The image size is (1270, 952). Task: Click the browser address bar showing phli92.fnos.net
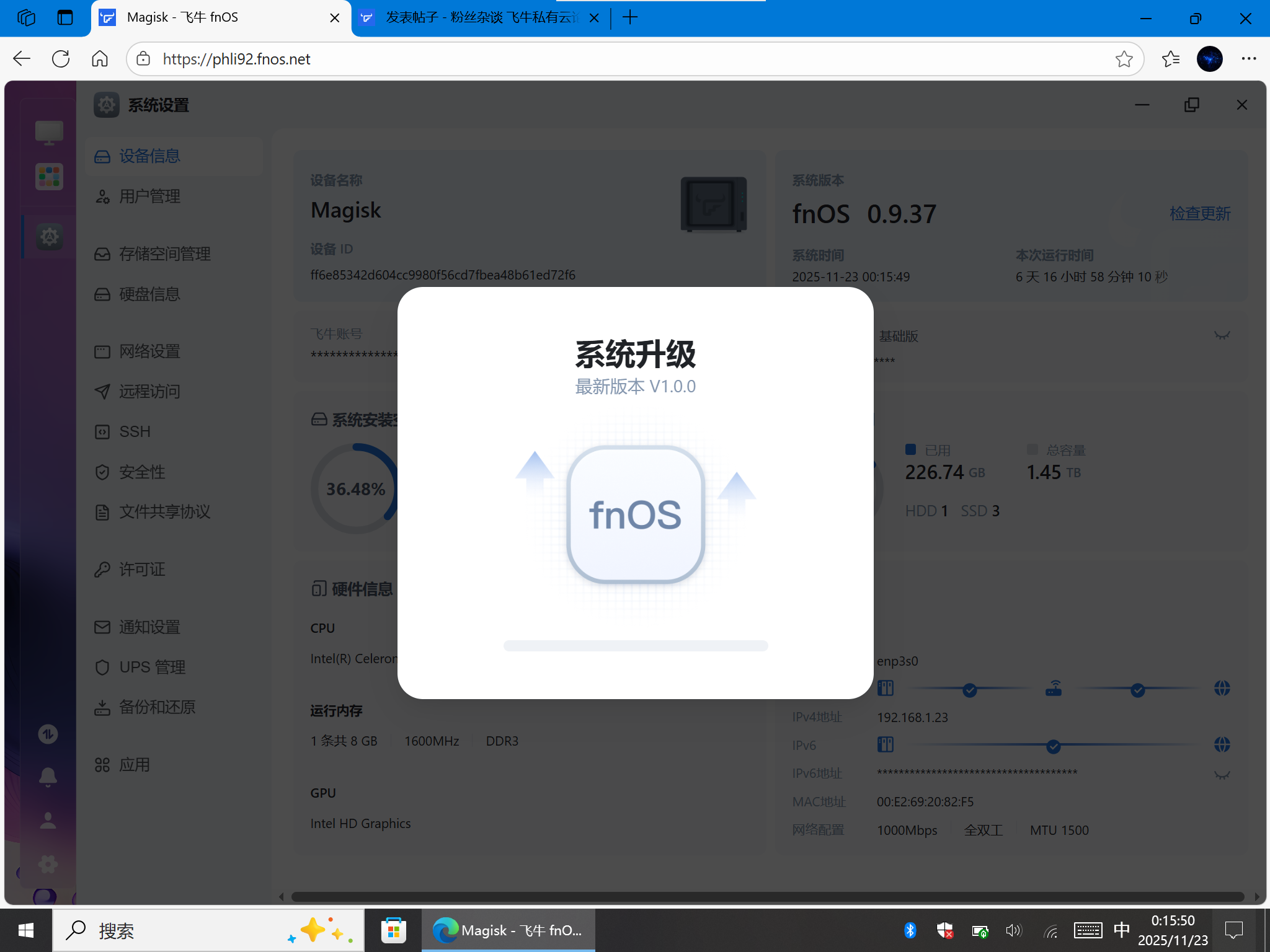pyautogui.click(x=236, y=59)
